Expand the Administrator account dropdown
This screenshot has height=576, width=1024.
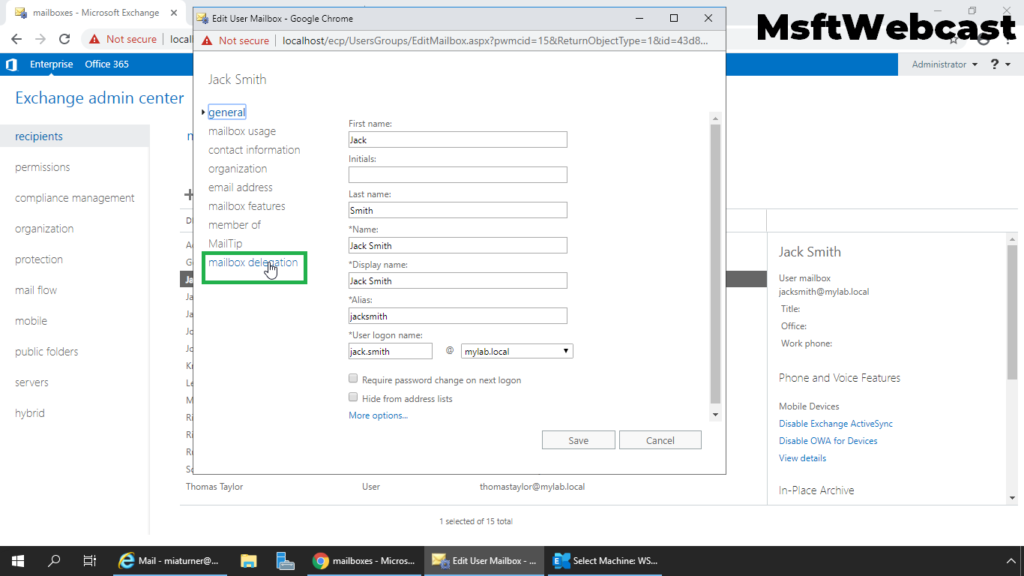[944, 64]
